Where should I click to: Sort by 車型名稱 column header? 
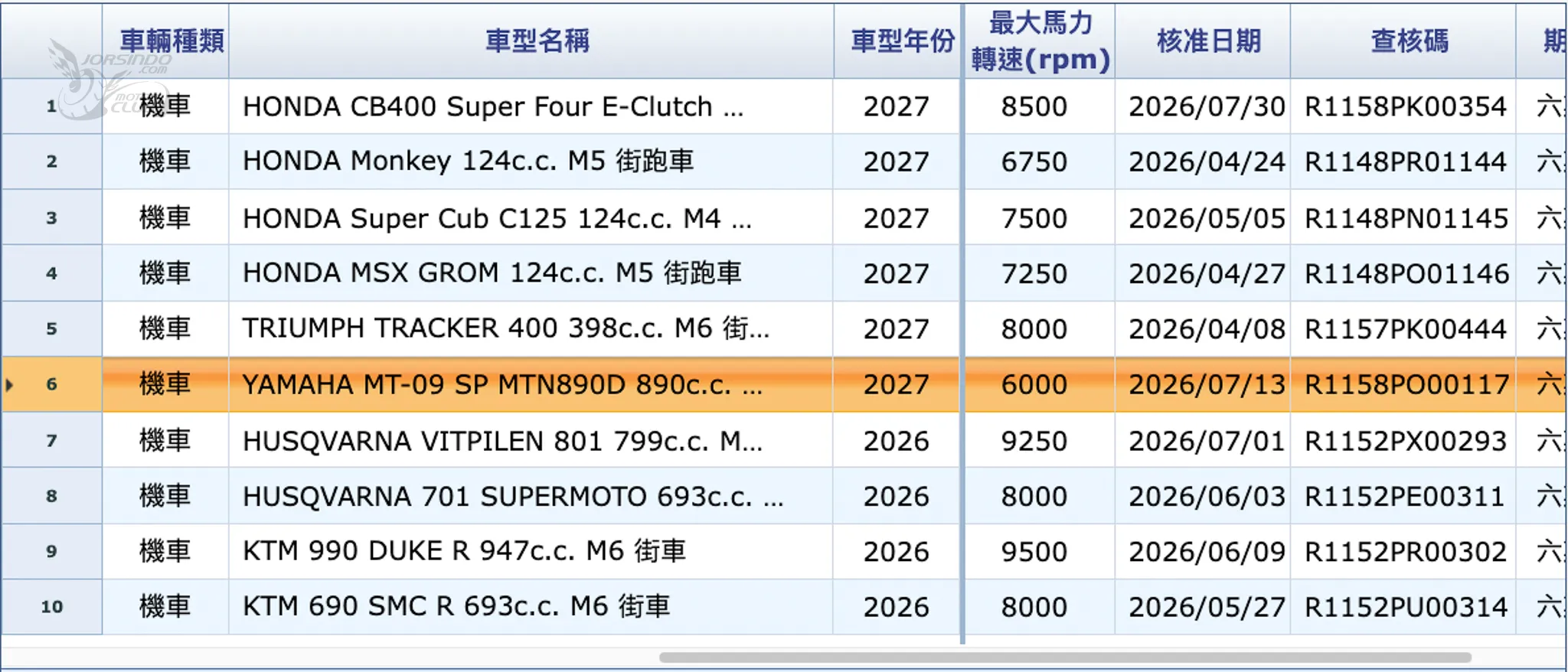click(531, 41)
